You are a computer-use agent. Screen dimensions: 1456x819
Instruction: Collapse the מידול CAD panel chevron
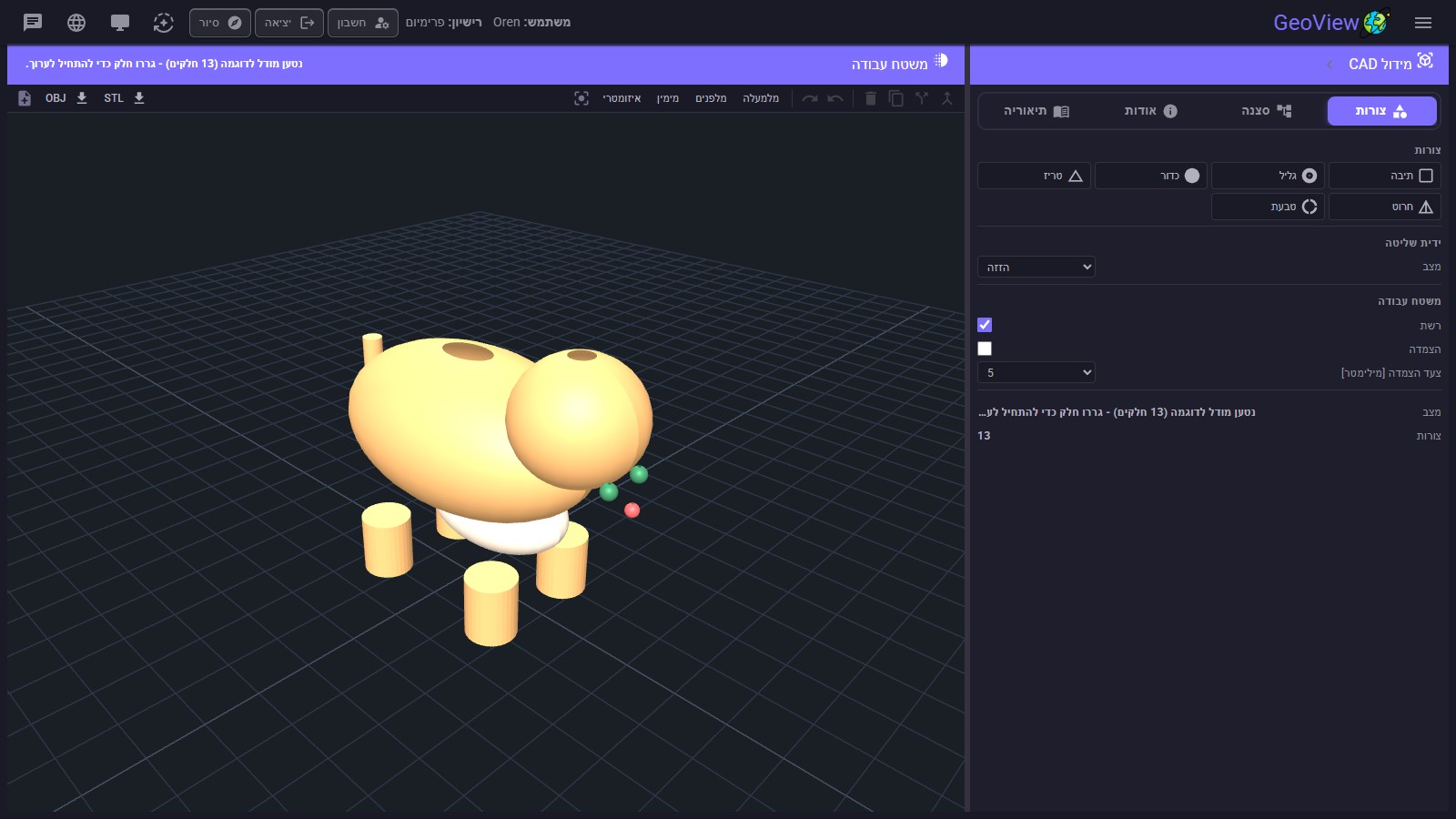pyautogui.click(x=1330, y=65)
